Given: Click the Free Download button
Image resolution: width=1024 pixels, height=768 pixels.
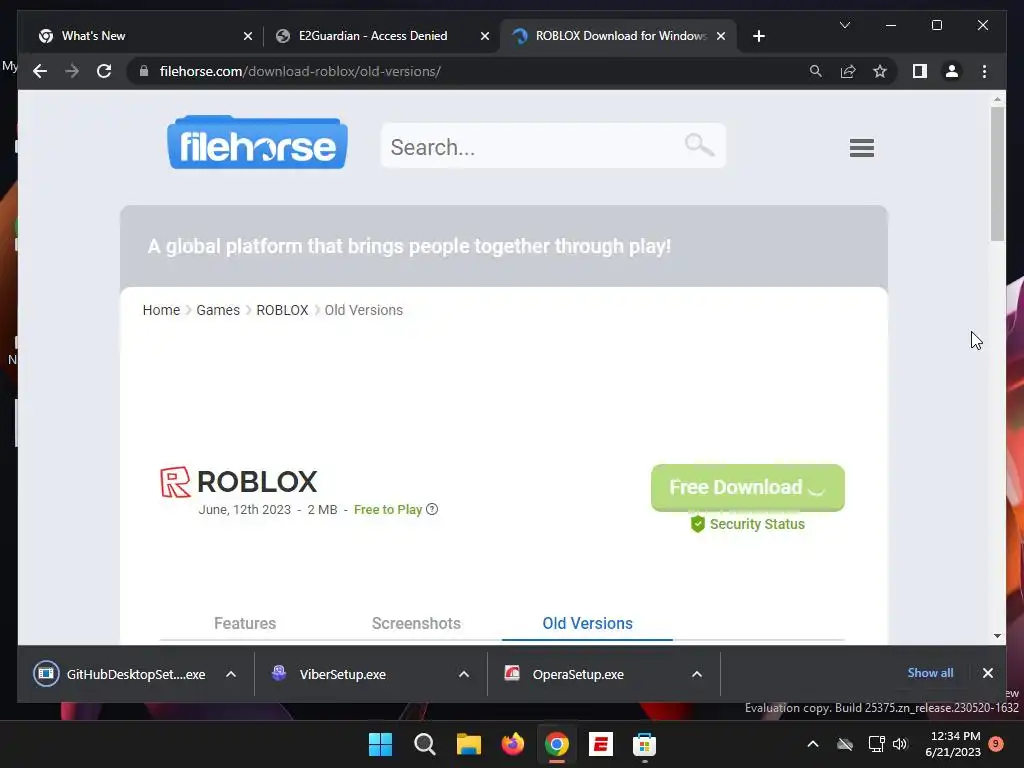Looking at the screenshot, I should click(748, 487).
